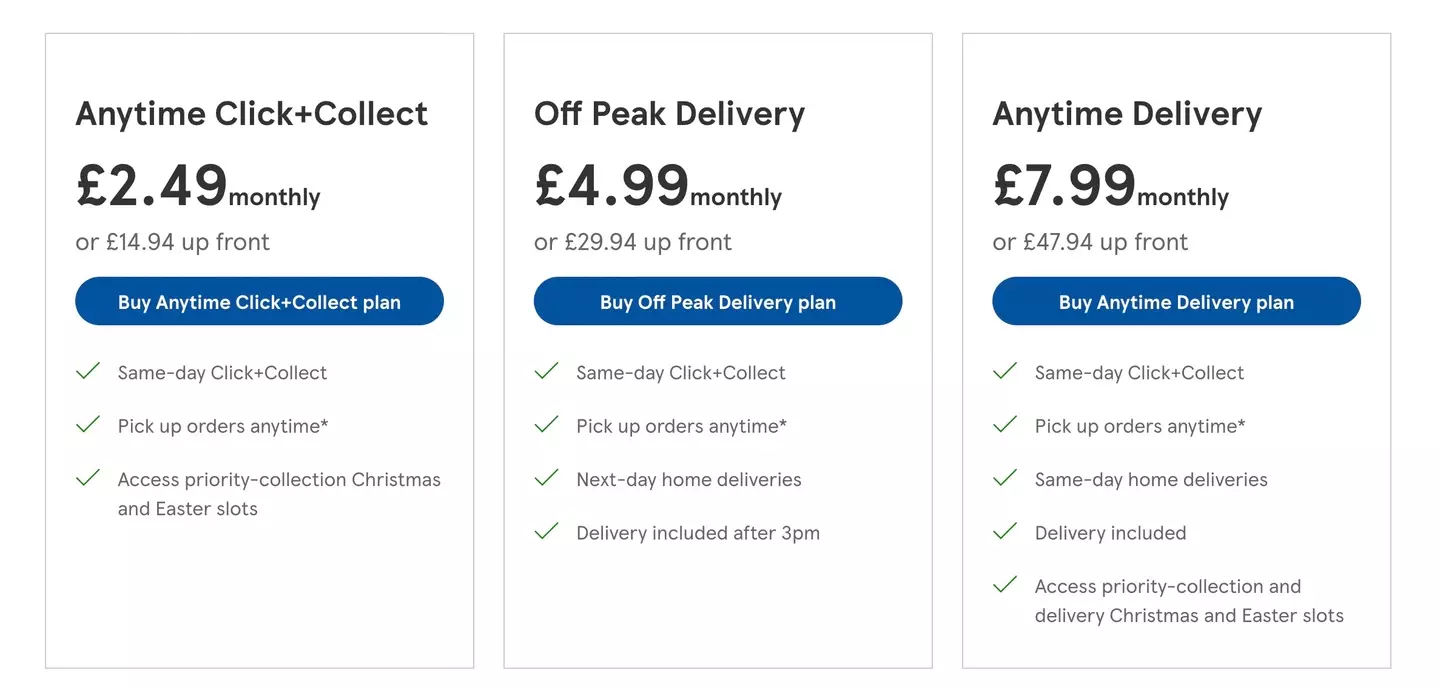Image resolution: width=1440 pixels, height=687 pixels.
Task: Click the checkmark beside Same-day home deliveries
Action: click(1004, 478)
